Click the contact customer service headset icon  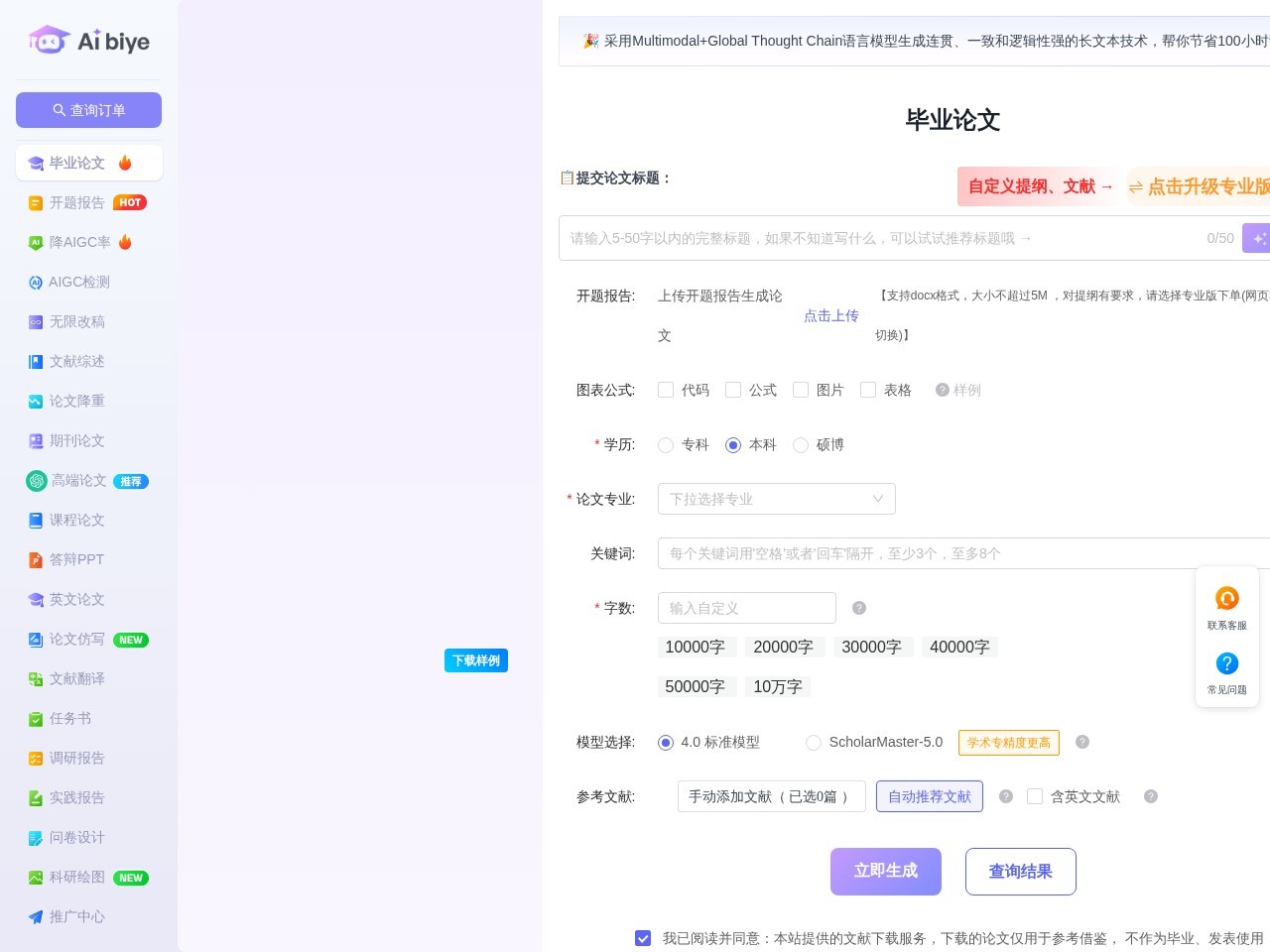click(1227, 599)
